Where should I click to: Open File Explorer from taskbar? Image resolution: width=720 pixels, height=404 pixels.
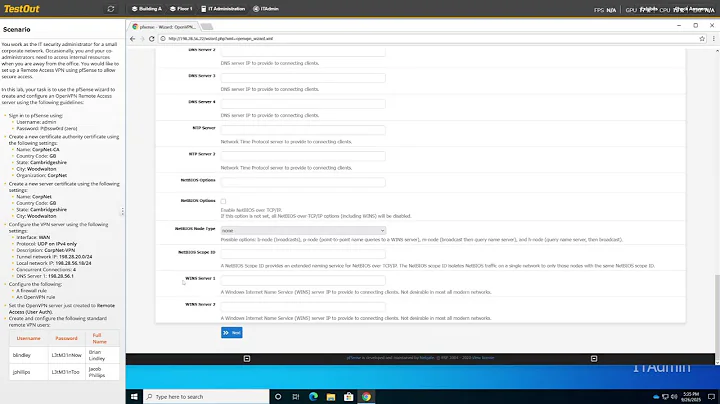click(x=331, y=397)
